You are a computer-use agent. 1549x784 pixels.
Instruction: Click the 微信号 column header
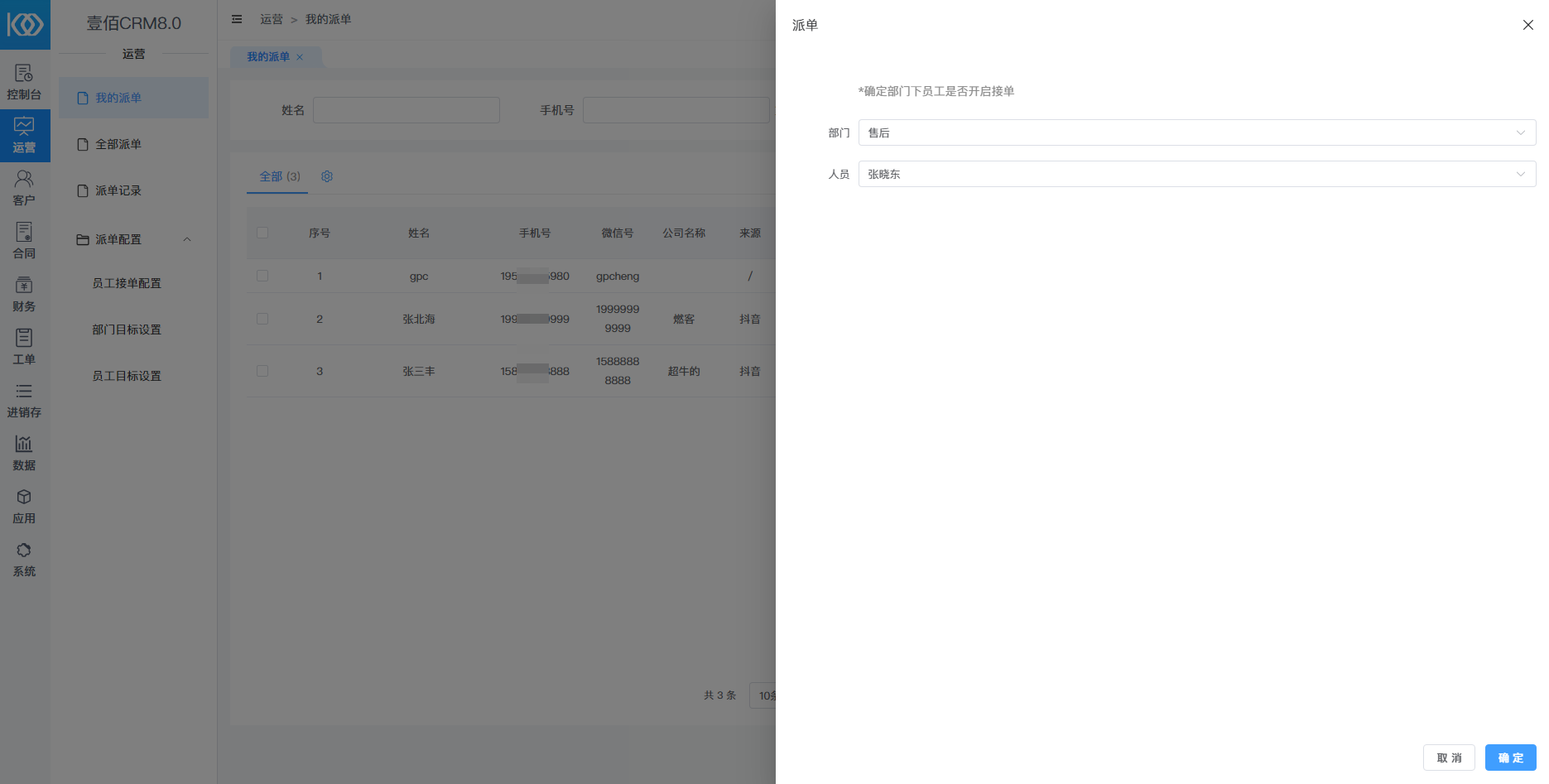pos(618,233)
